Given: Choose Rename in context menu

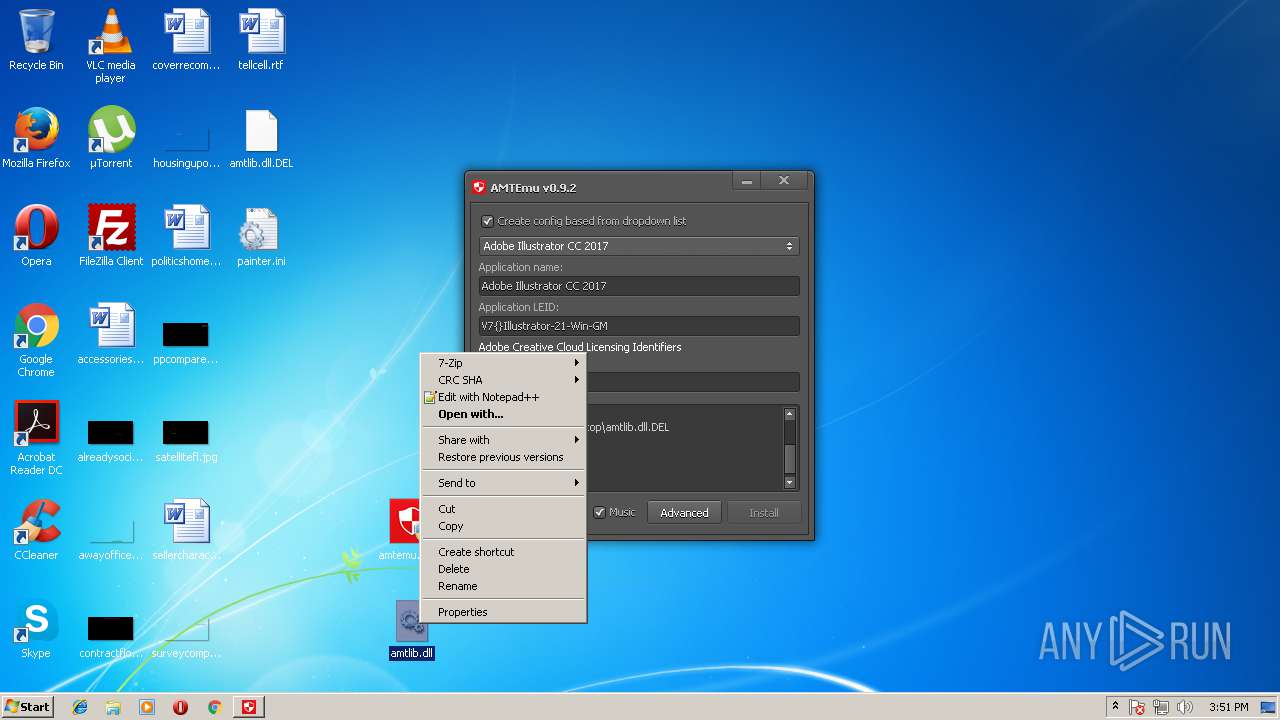Looking at the screenshot, I should 504,586.
